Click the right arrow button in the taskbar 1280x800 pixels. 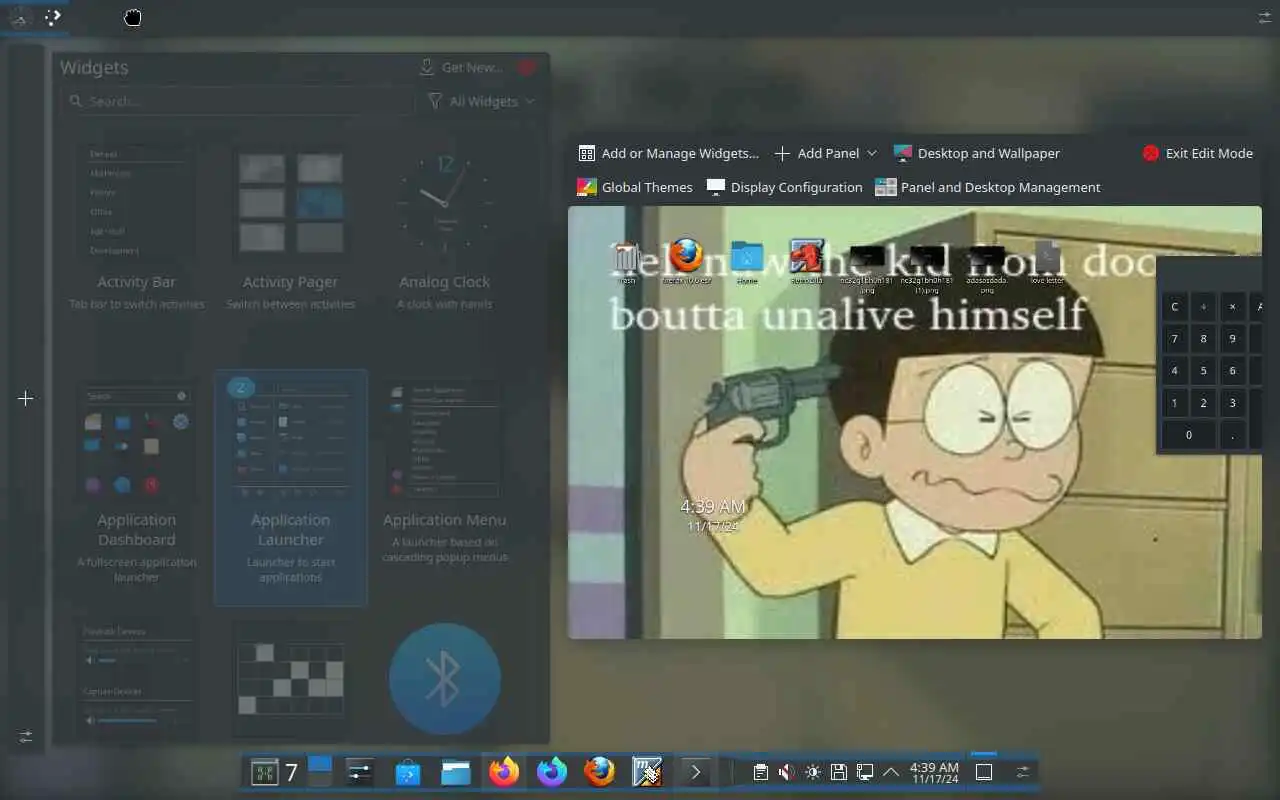click(696, 772)
